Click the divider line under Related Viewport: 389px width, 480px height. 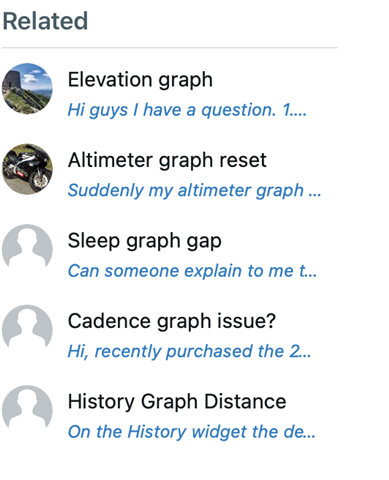click(x=170, y=48)
